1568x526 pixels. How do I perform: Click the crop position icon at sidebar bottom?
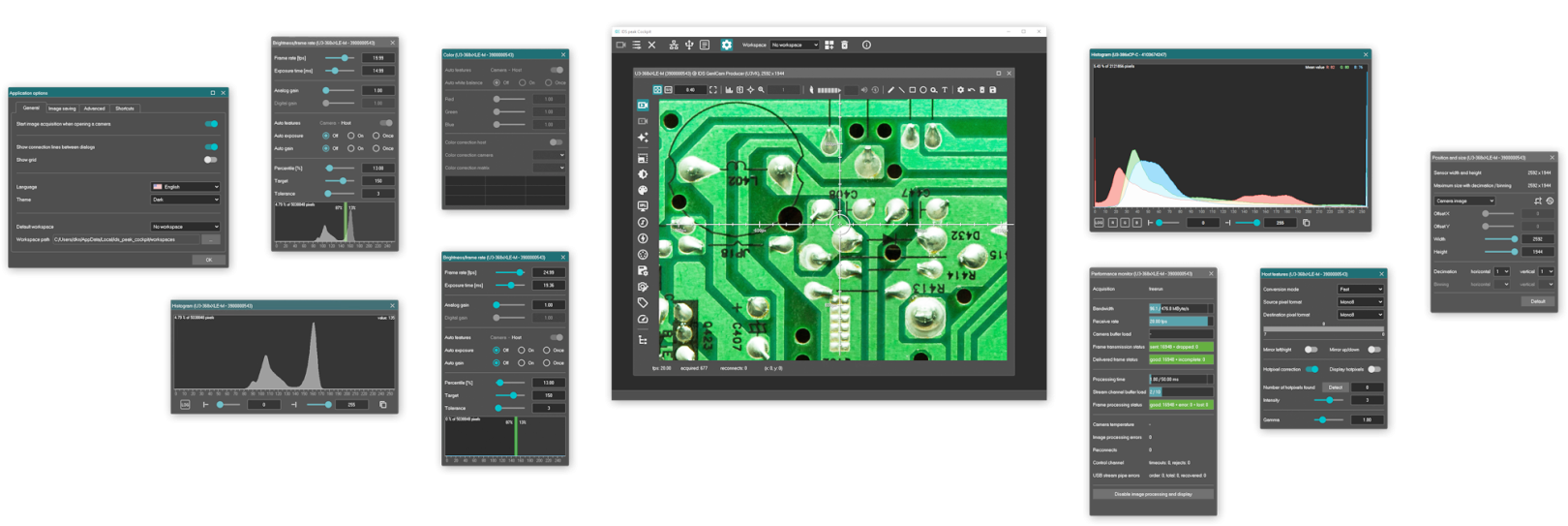click(643, 341)
